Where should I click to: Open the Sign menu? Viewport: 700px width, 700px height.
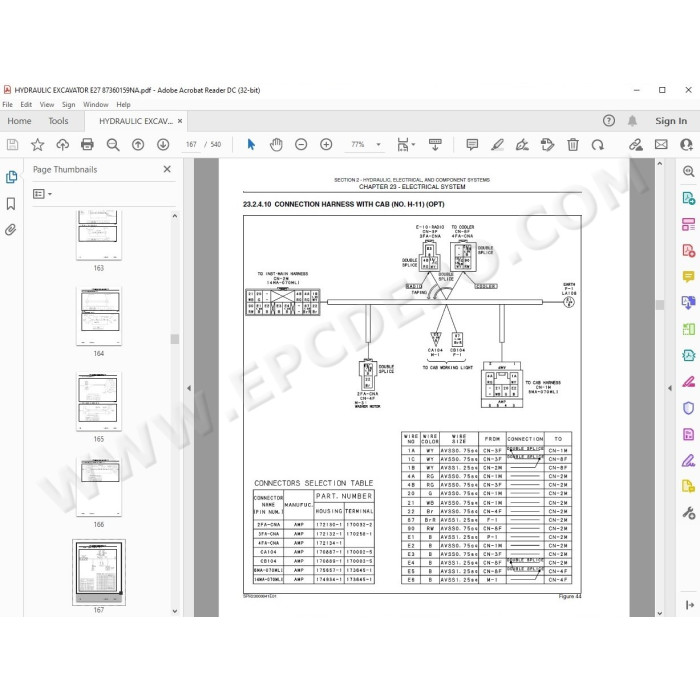tap(68, 104)
